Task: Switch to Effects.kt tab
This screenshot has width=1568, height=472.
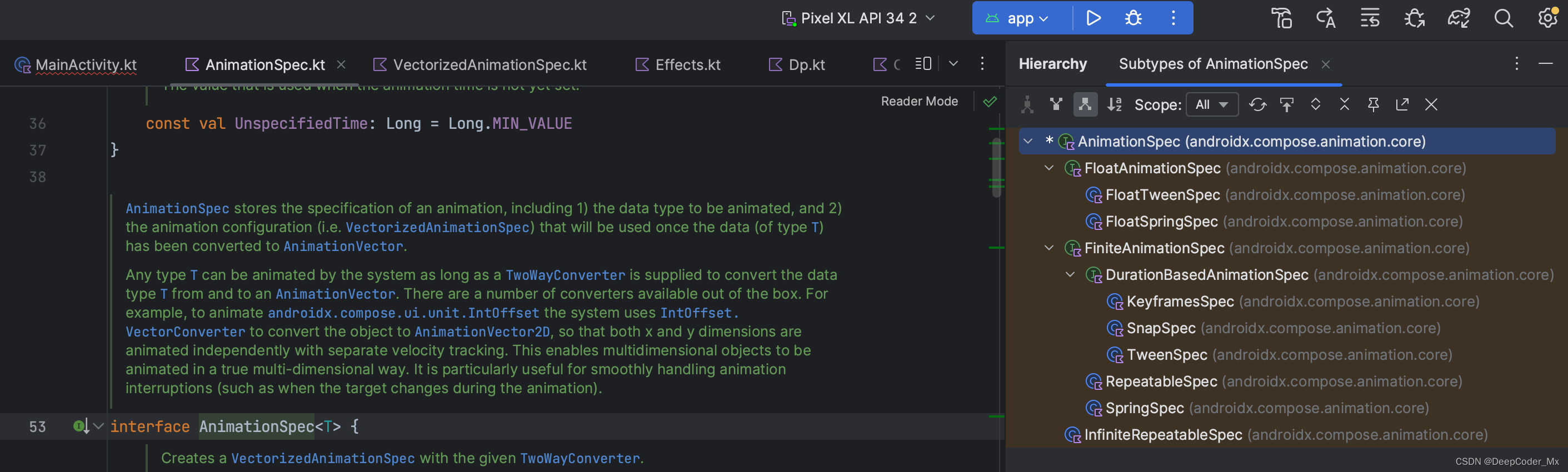Action: [x=677, y=64]
